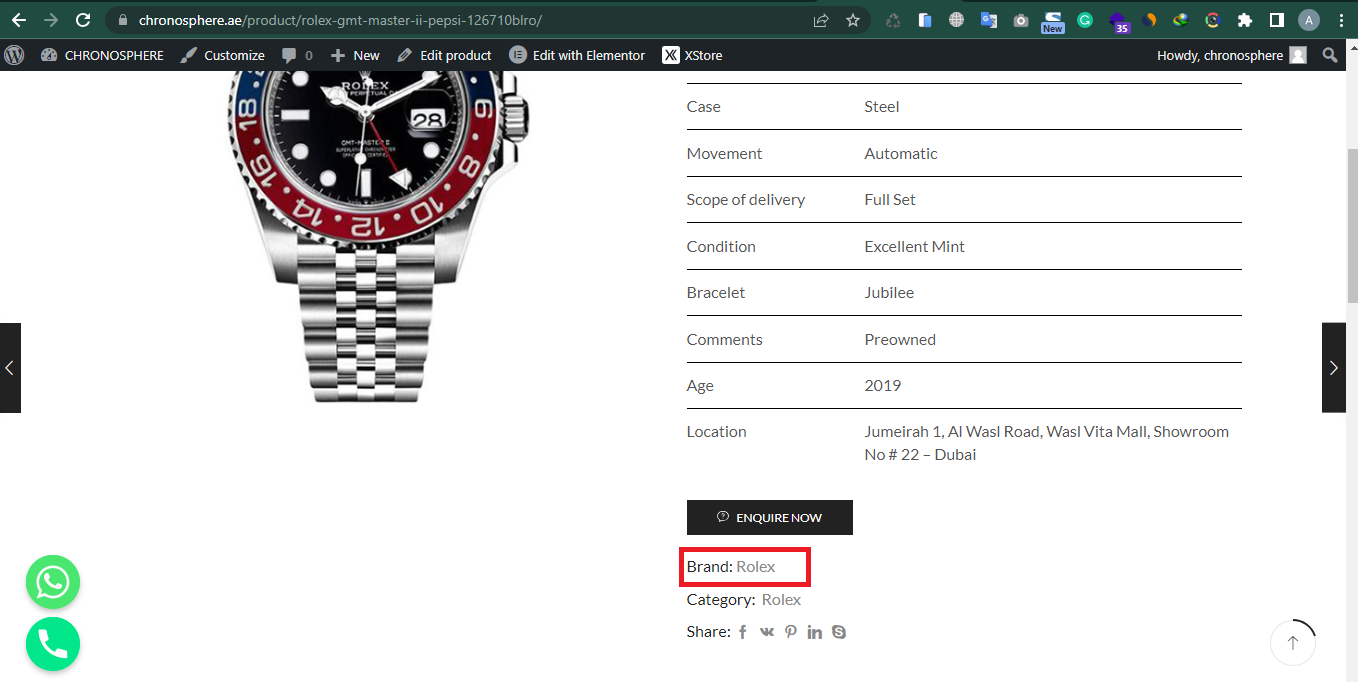Share the product on Pinterest

[791, 632]
